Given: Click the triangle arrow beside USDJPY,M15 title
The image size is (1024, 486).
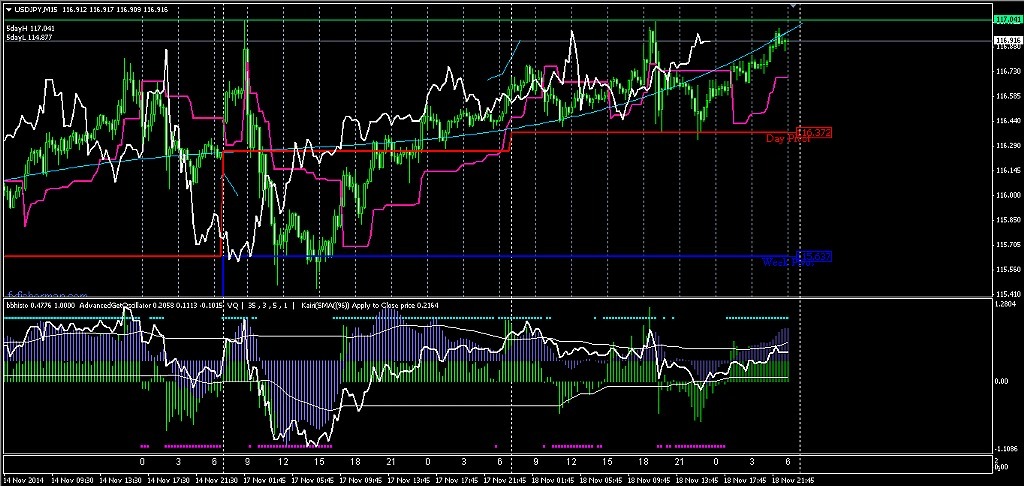Looking at the screenshot, I should [9, 9].
